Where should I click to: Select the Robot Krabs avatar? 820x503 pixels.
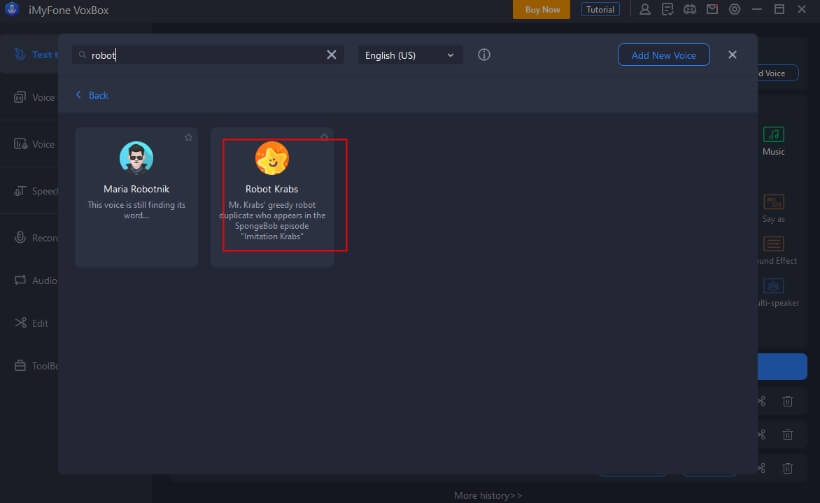pos(272,158)
